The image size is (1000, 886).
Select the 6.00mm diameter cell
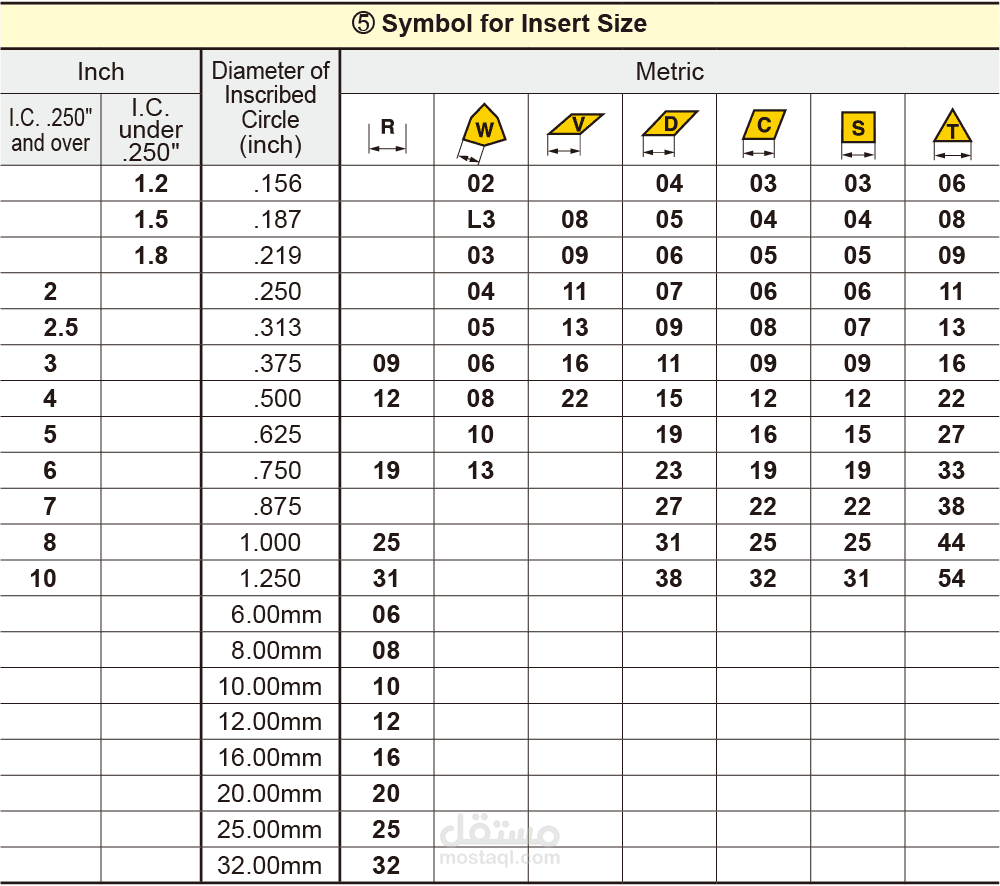(x=276, y=615)
